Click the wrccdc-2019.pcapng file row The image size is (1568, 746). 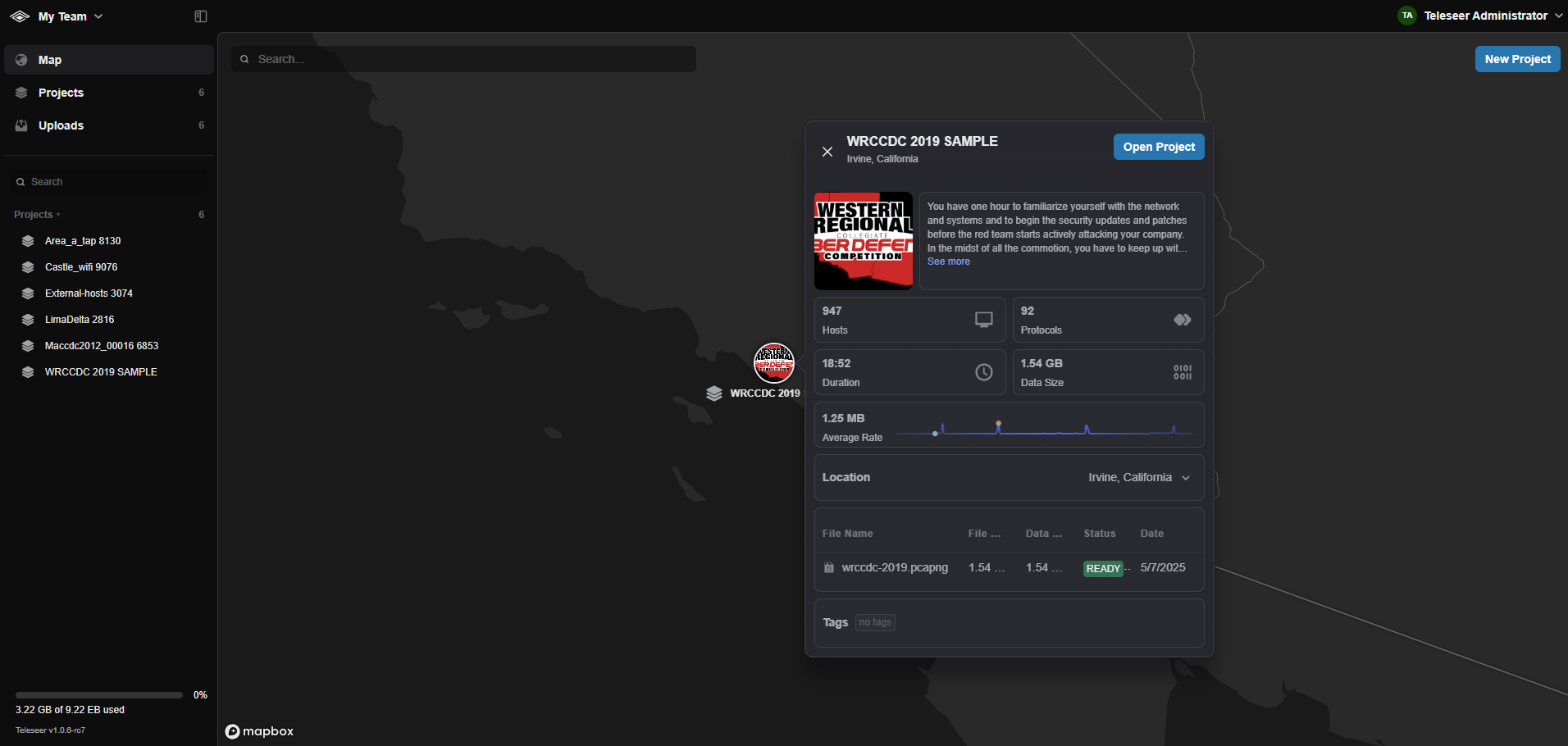1009,568
